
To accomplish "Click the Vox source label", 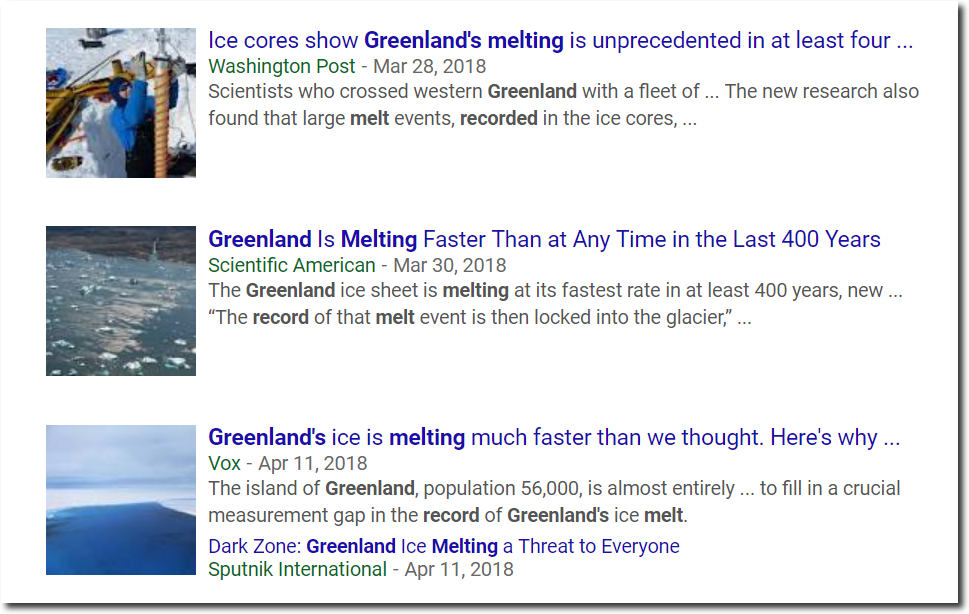I will (224, 463).
